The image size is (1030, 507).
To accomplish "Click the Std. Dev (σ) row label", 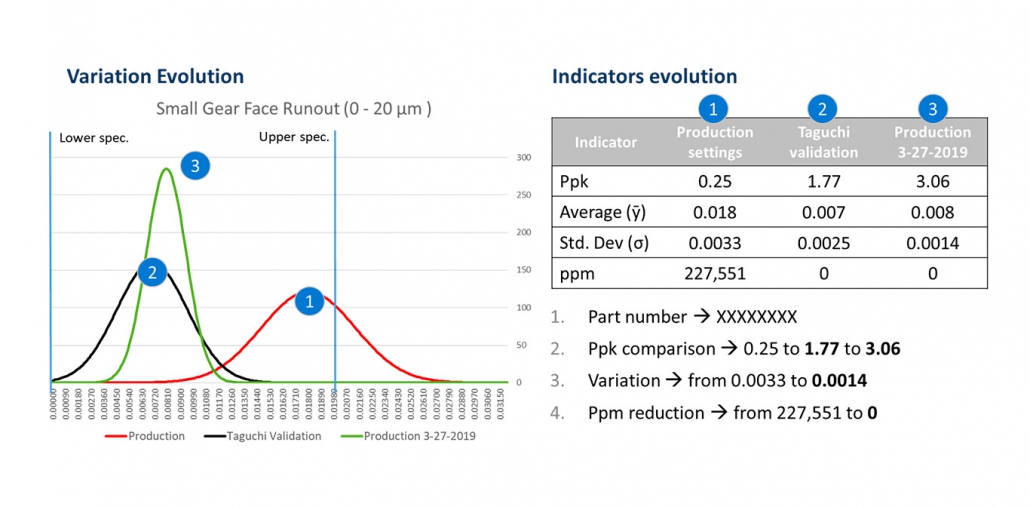I will [606, 243].
